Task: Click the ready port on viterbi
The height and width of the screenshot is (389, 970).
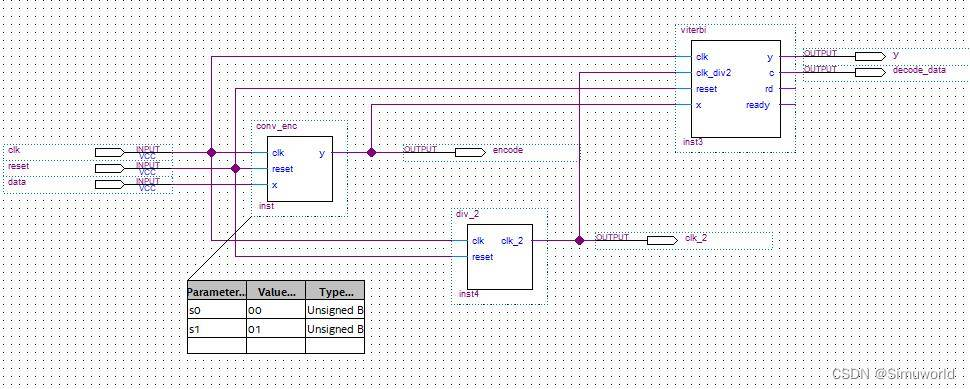Action: coord(758,105)
